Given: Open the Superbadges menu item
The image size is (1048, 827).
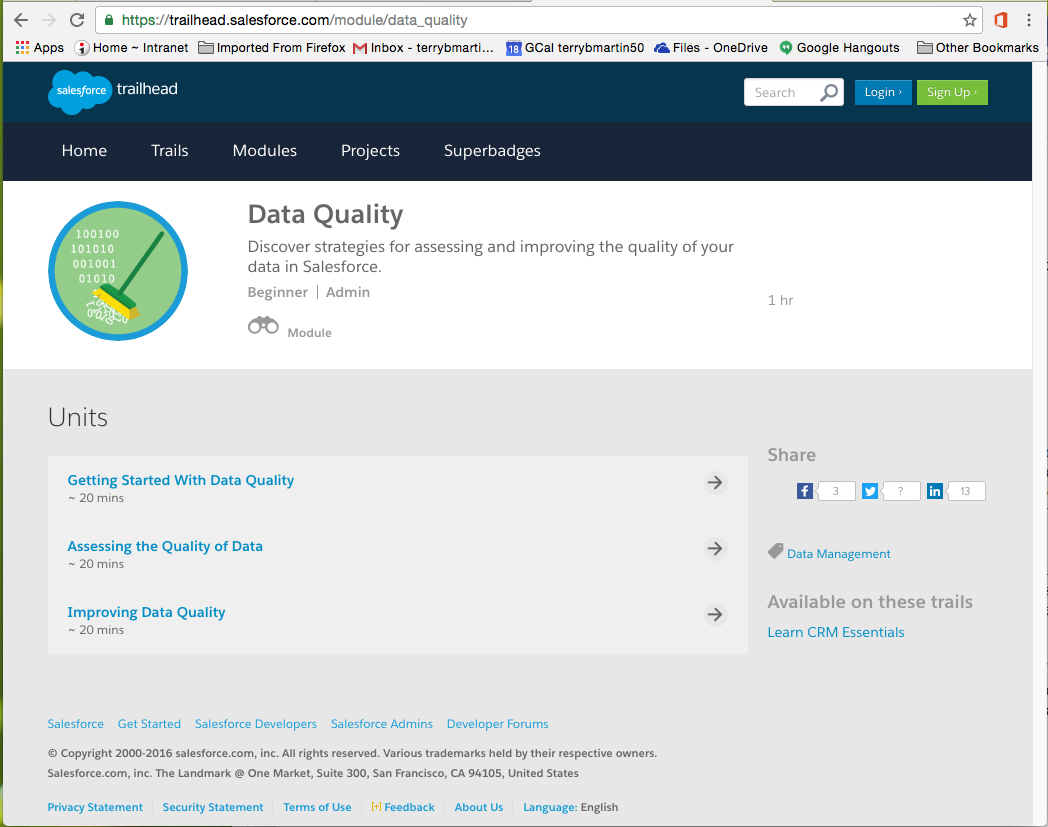Looking at the screenshot, I should click(x=491, y=151).
